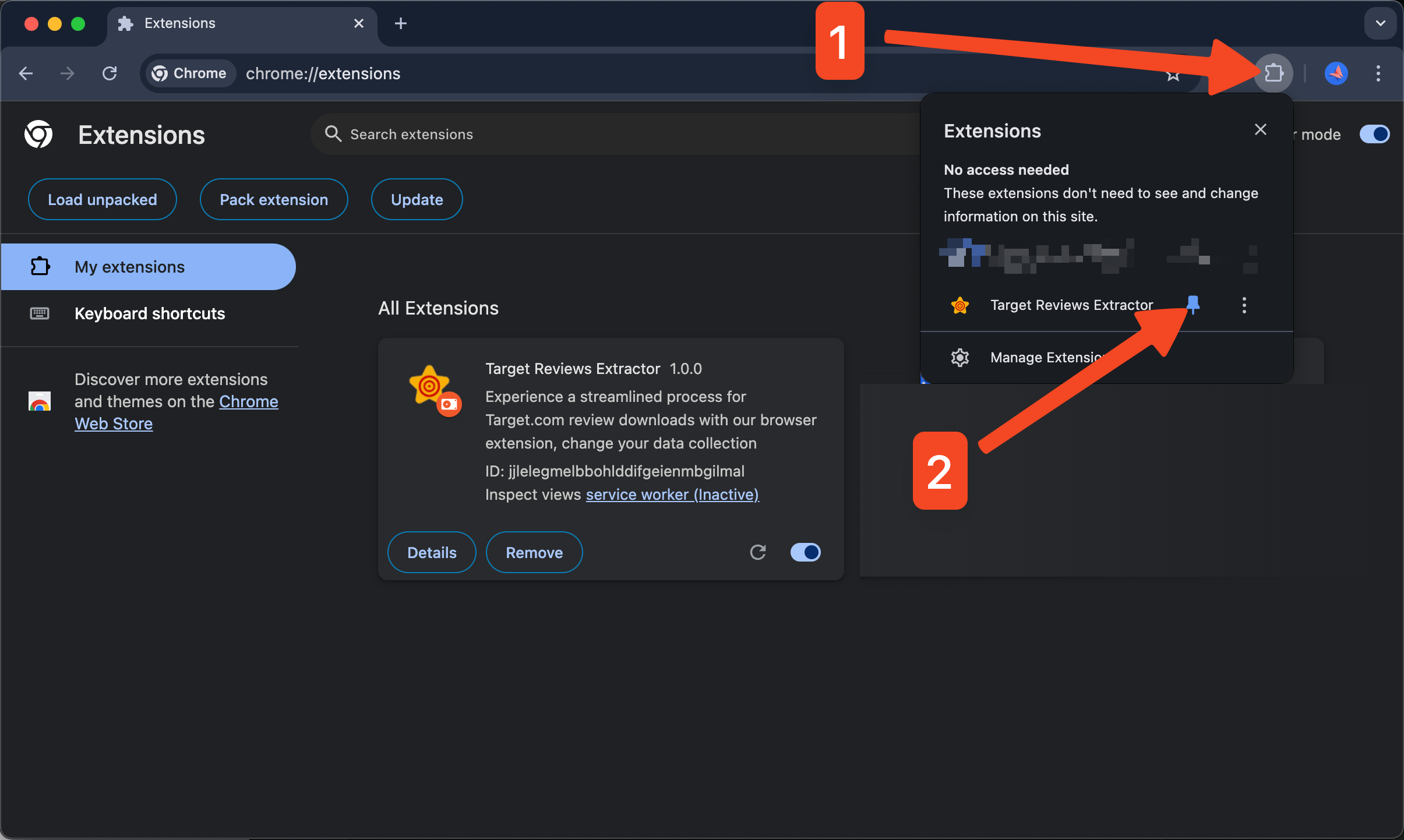Expand the tab search chevron
The width and height of the screenshot is (1404, 840).
[x=1381, y=23]
